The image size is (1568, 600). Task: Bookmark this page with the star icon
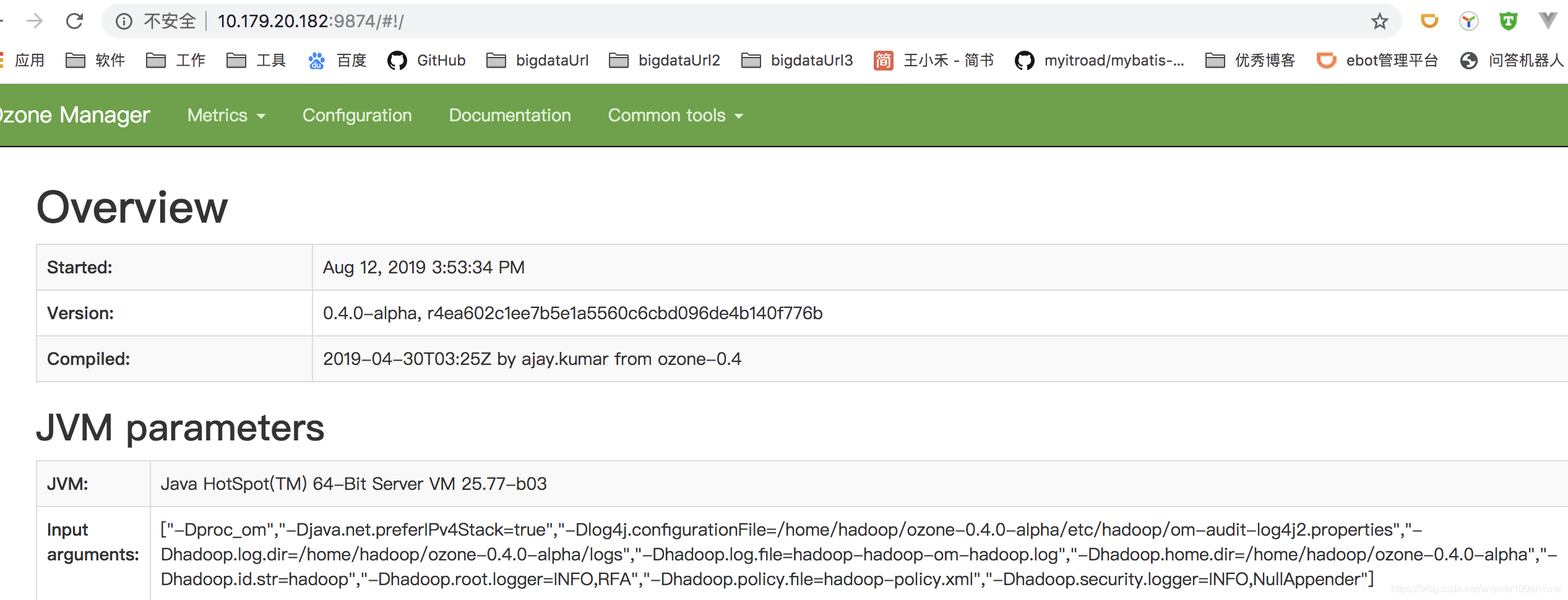1379,22
